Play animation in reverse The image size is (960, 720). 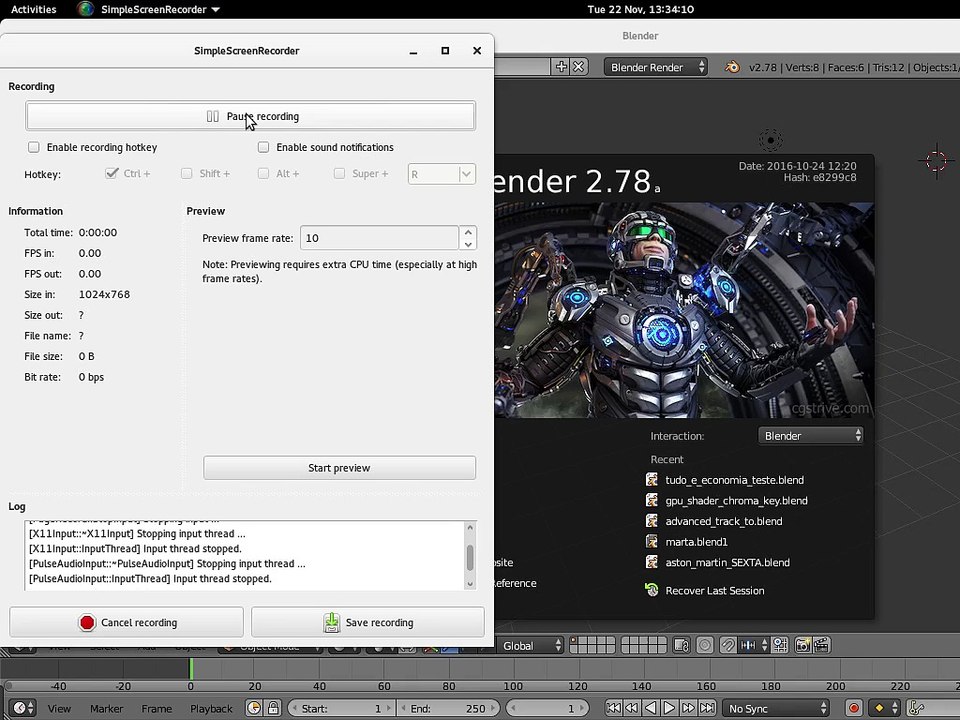tap(651, 708)
